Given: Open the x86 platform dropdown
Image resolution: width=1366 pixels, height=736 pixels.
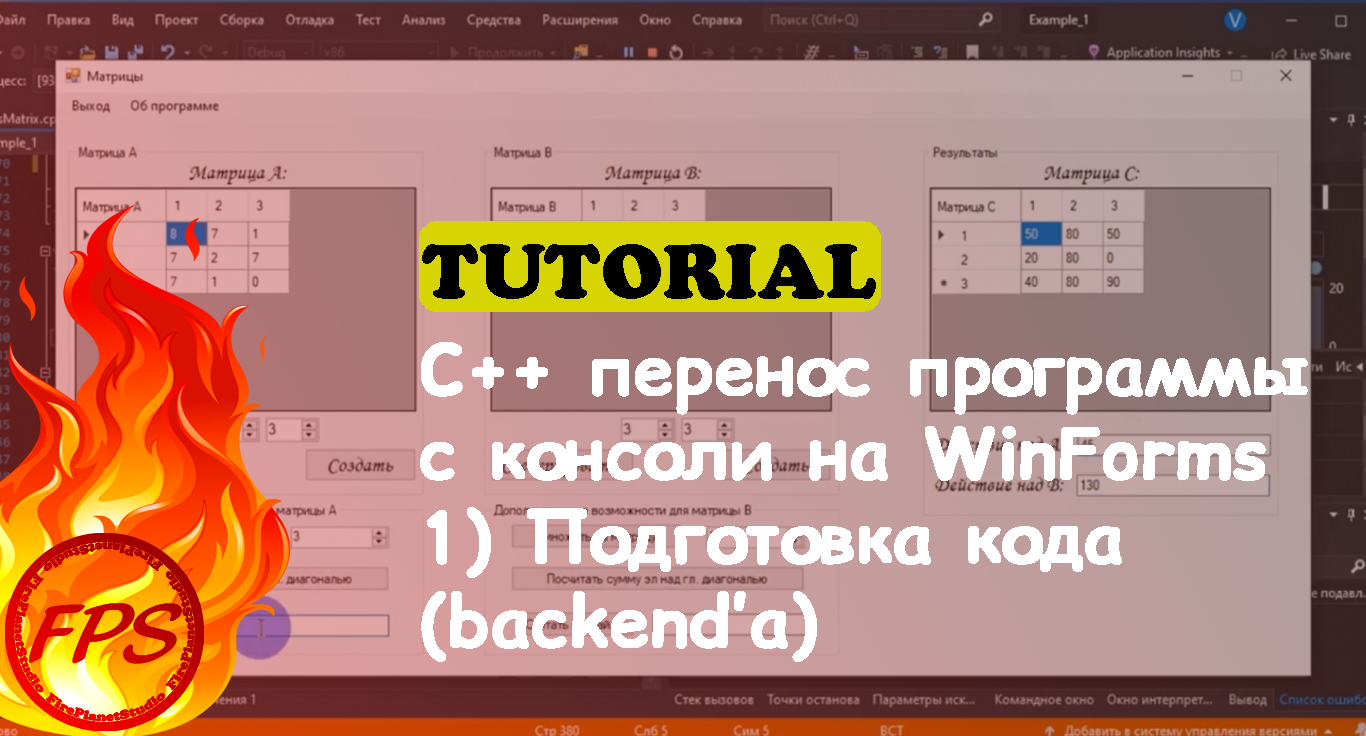Looking at the screenshot, I should pos(378,53).
